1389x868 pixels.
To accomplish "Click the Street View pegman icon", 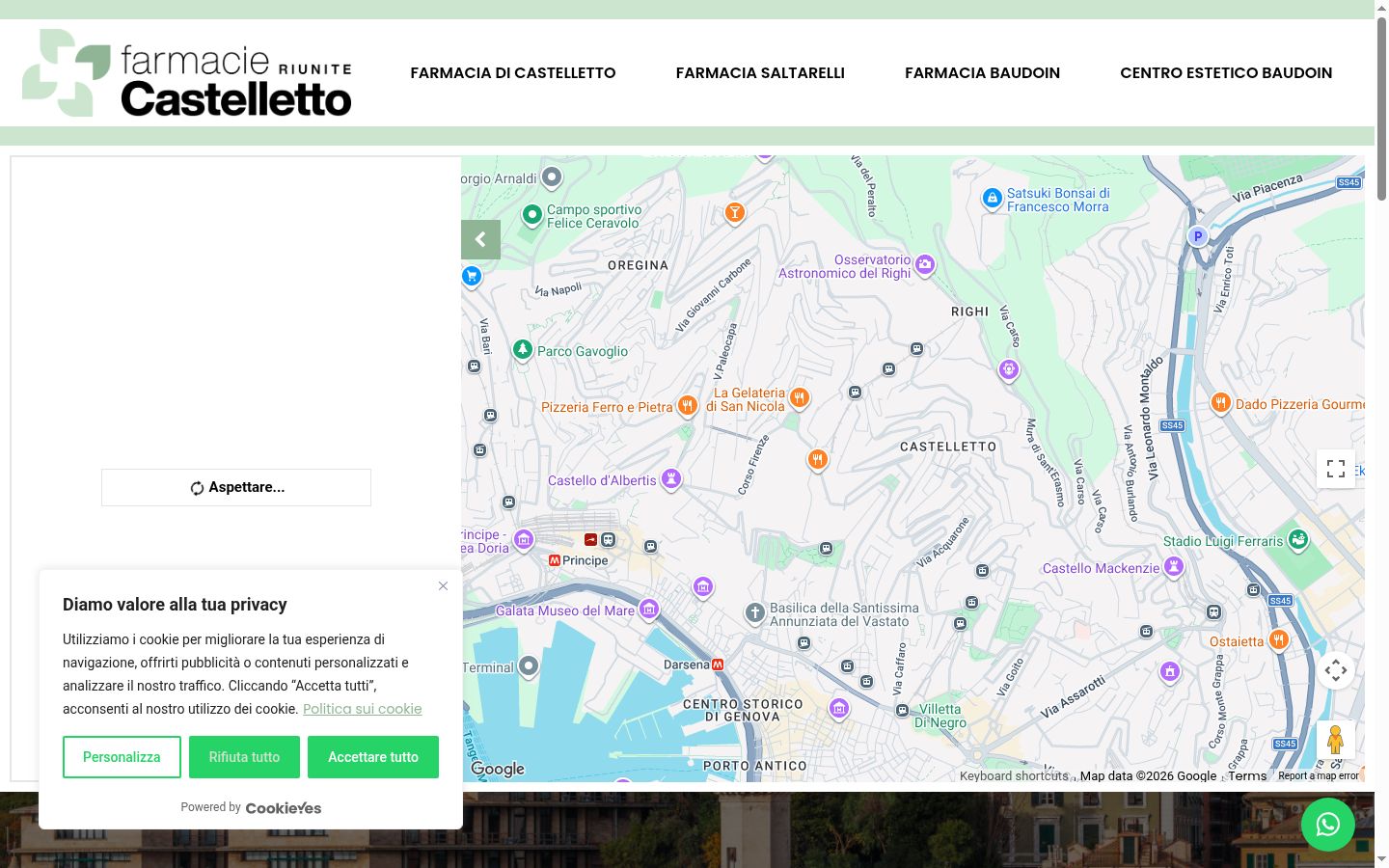I will 1336,740.
